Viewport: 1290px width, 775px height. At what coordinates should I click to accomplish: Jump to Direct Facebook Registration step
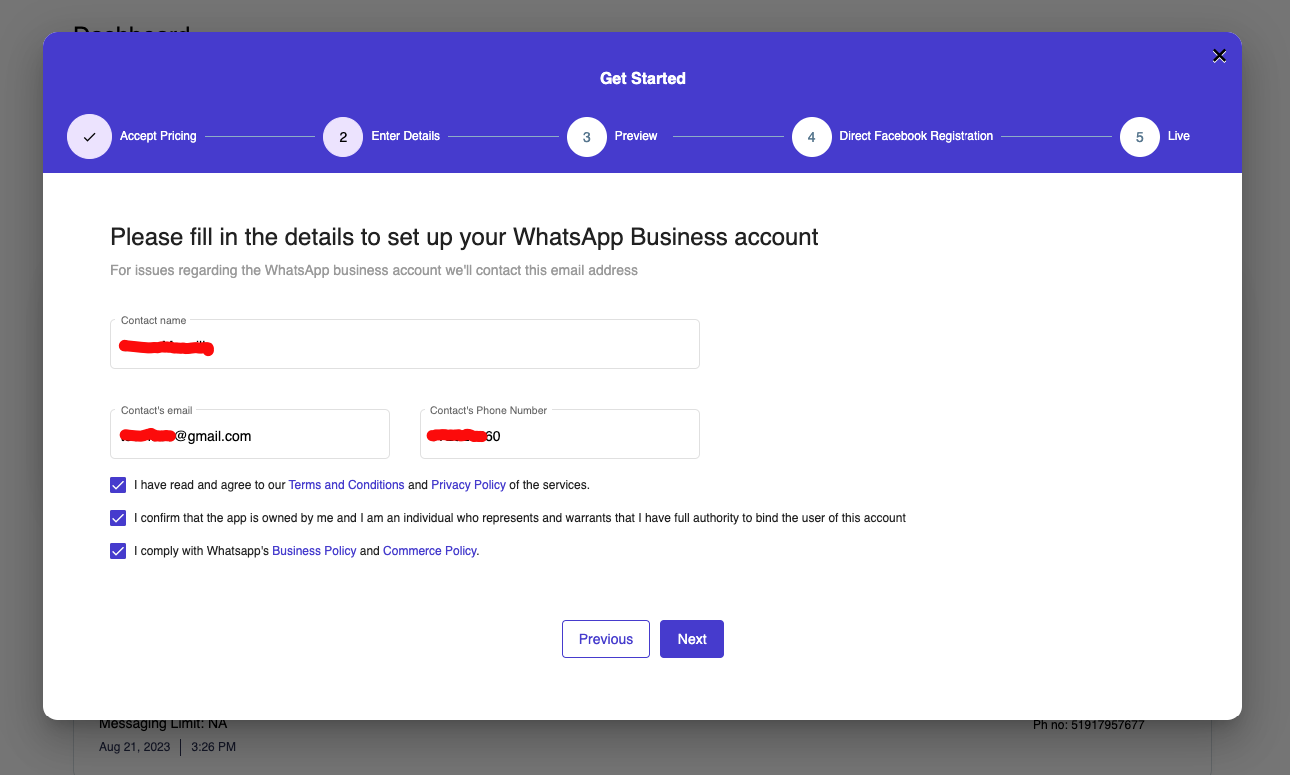(x=916, y=136)
